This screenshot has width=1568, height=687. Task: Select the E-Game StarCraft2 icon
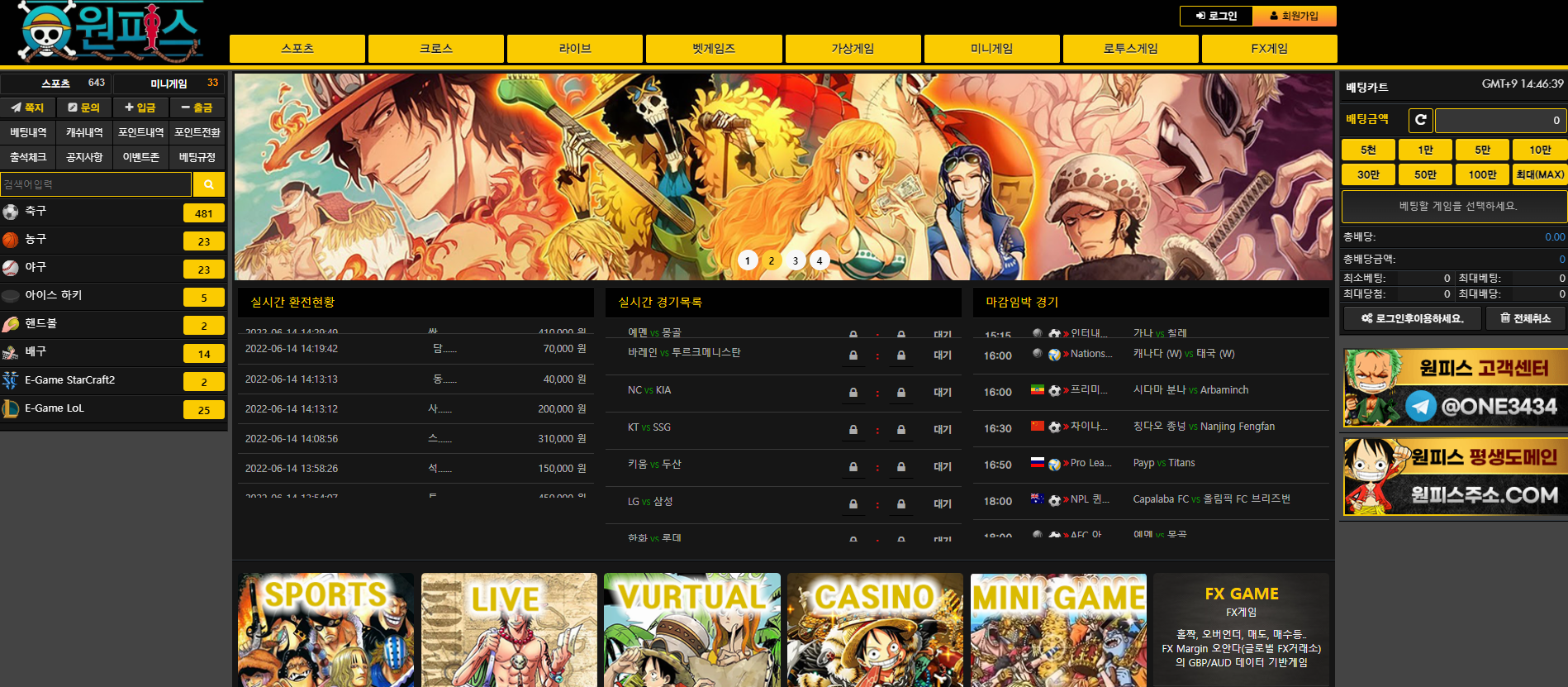[x=11, y=380]
